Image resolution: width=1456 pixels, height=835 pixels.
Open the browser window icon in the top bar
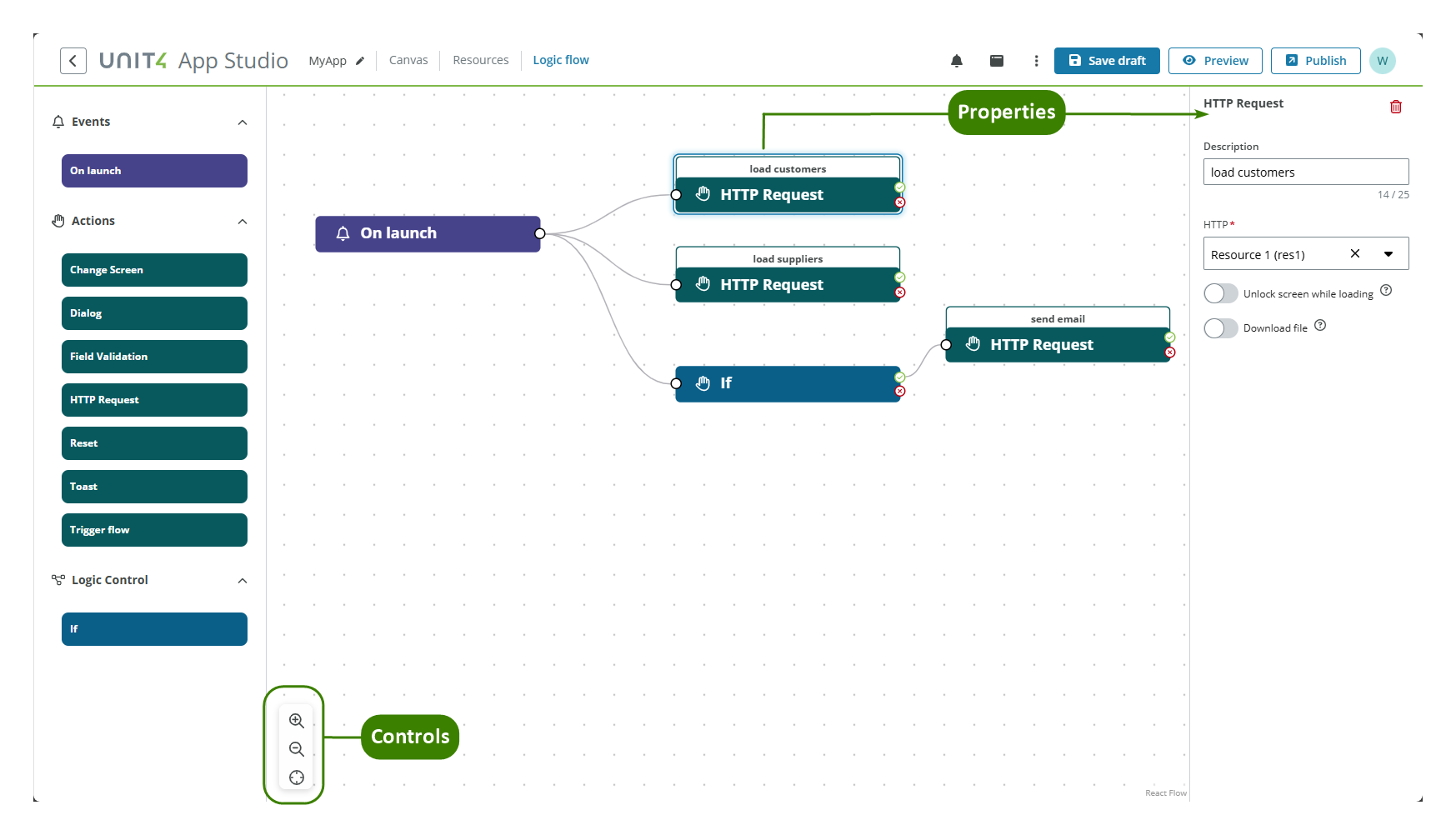996,60
